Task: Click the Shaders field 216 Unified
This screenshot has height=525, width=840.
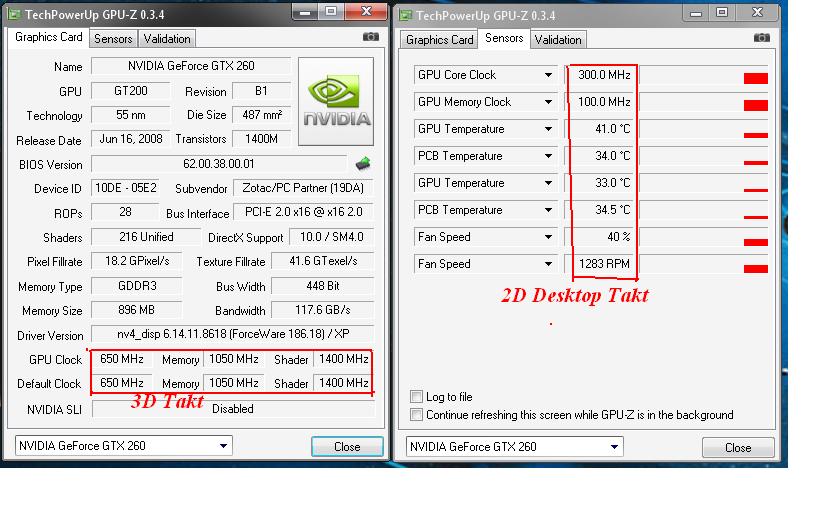Action: 146,237
